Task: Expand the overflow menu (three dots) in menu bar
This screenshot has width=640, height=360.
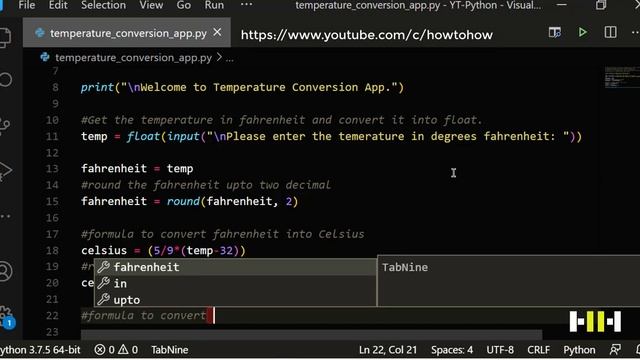Action: (246, 5)
